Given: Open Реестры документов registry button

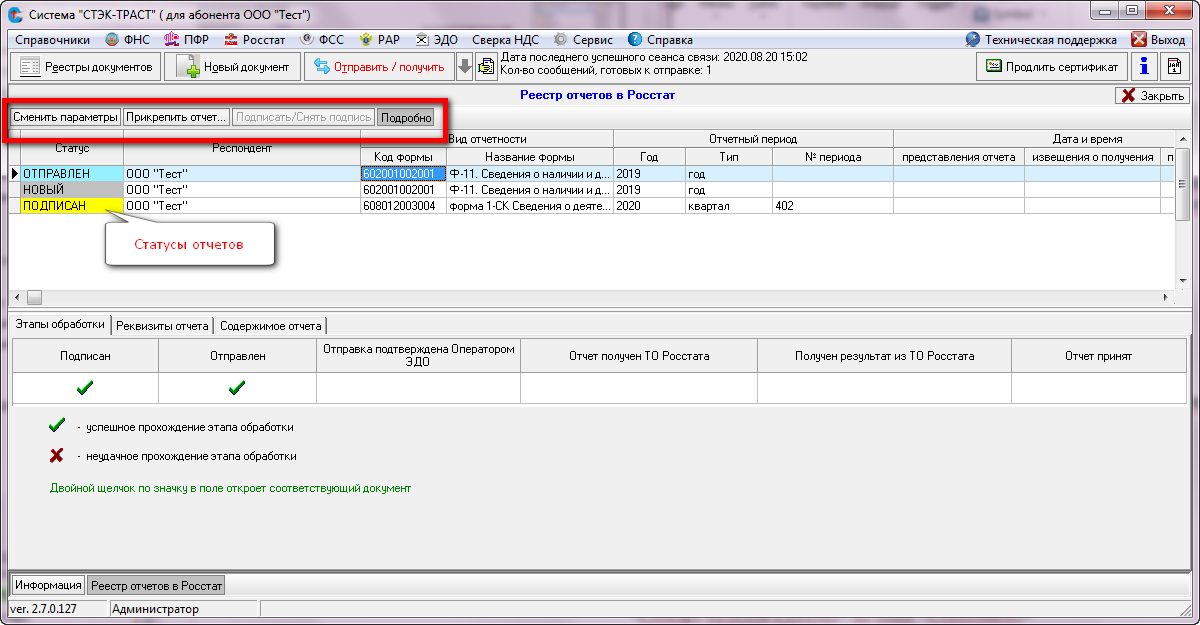Looking at the screenshot, I should coord(85,67).
